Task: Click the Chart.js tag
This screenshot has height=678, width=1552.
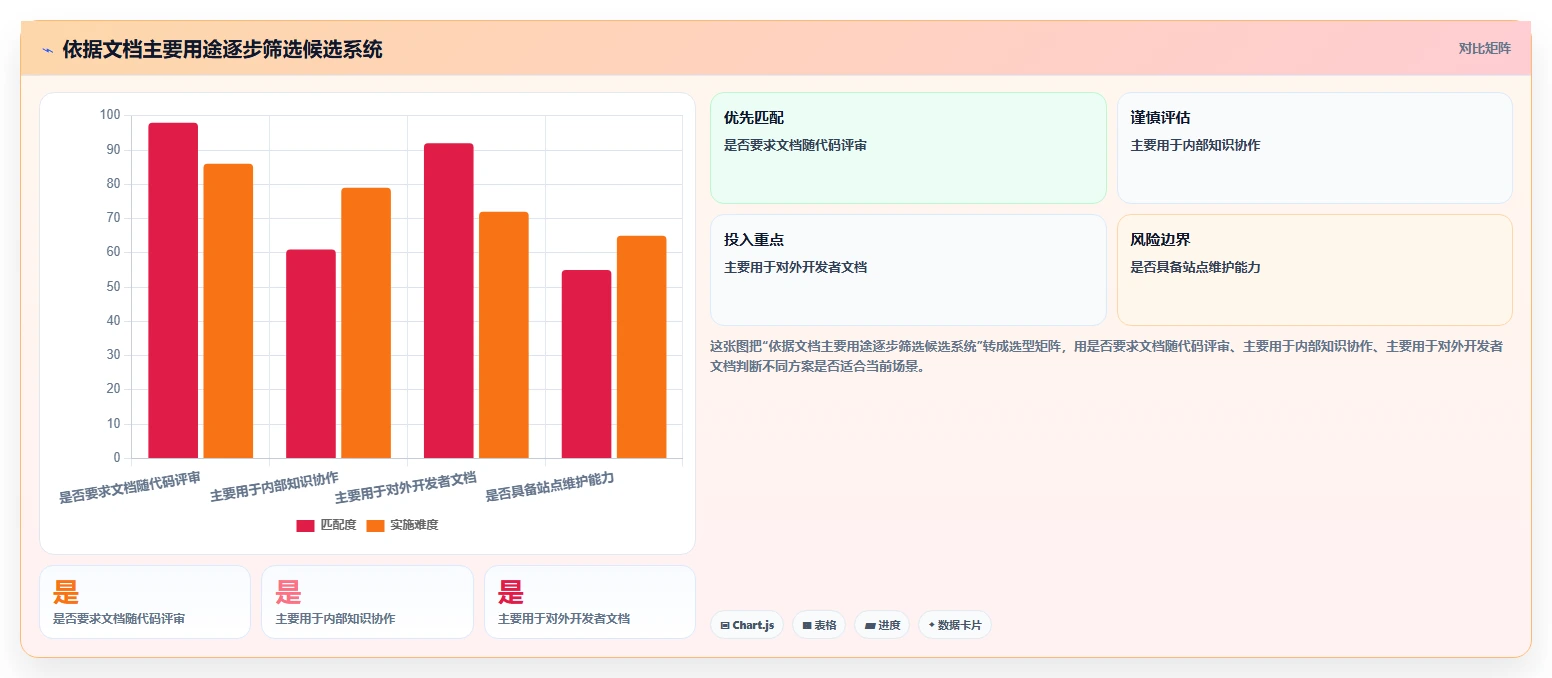Action: click(747, 625)
